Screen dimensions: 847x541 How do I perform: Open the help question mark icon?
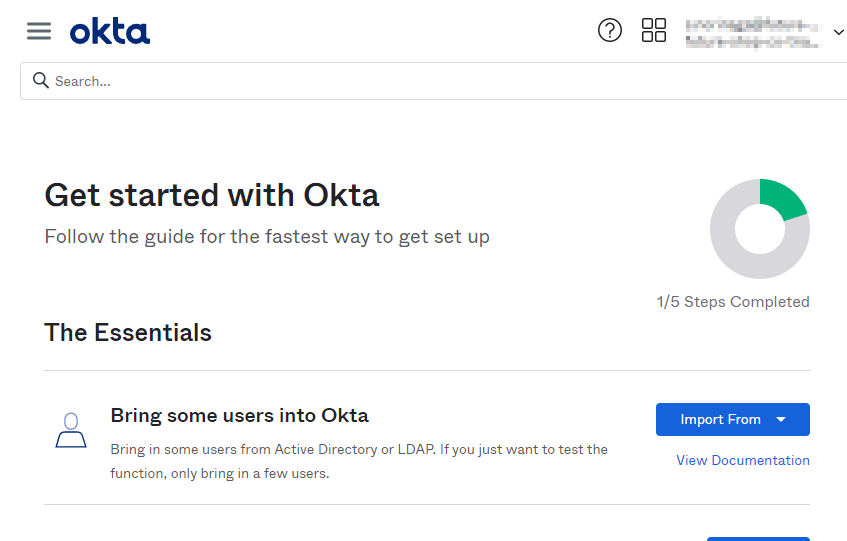tap(610, 30)
